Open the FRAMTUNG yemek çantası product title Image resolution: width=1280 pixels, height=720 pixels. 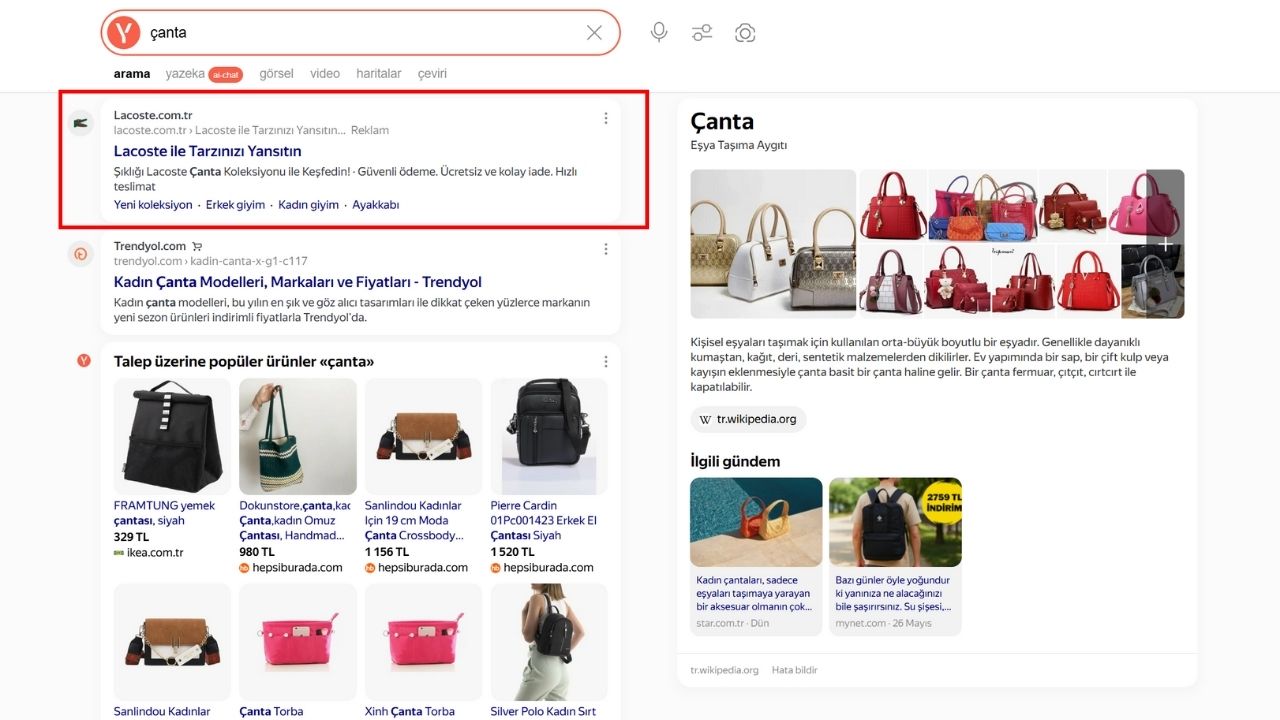[x=164, y=513]
